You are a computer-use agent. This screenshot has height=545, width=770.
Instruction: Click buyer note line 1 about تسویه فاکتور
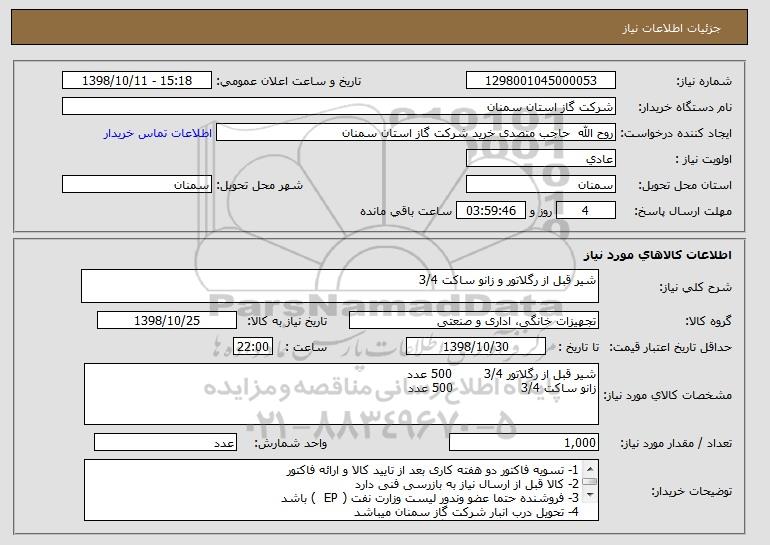click(432, 470)
